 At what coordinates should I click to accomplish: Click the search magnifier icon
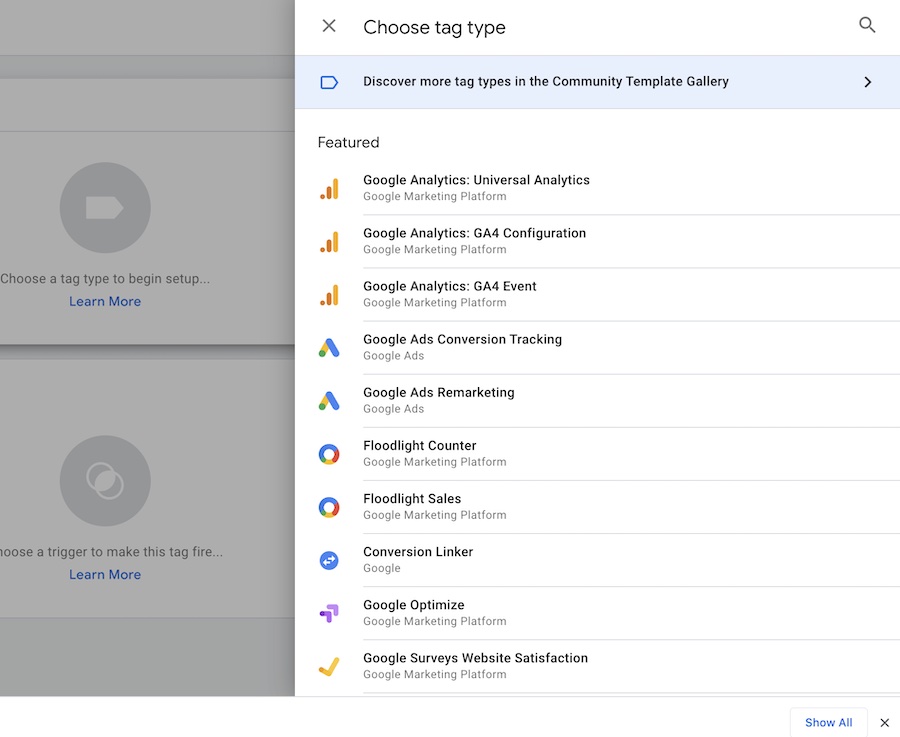point(867,26)
